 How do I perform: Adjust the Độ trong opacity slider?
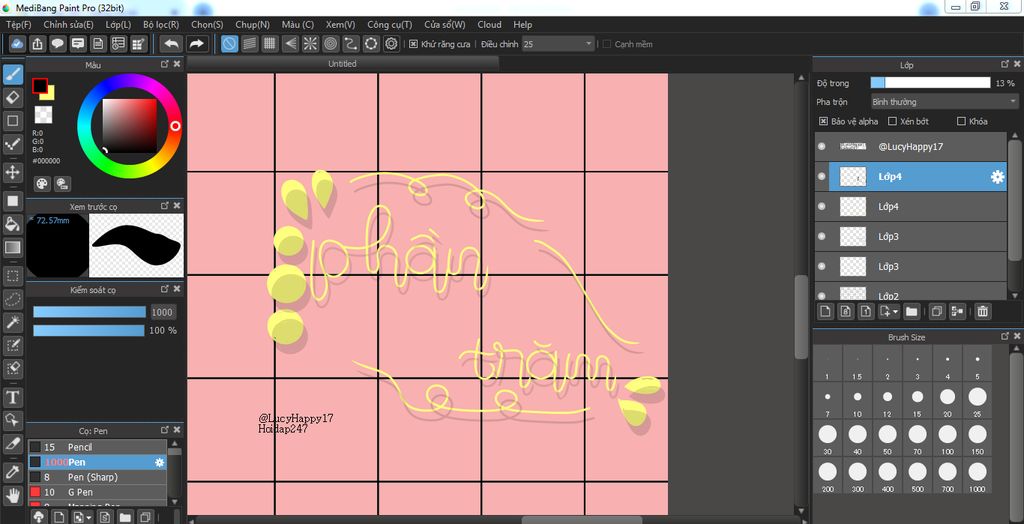[x=930, y=83]
